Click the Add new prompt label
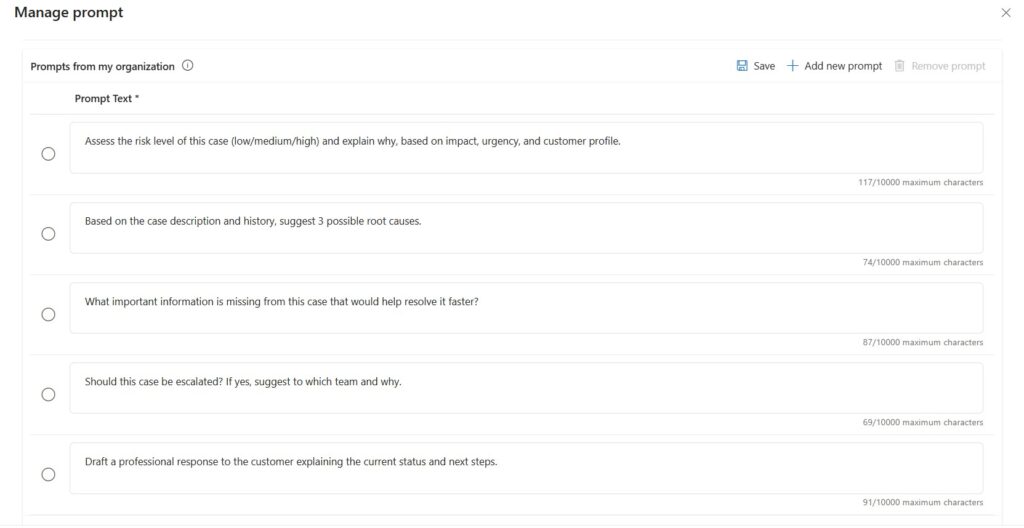Screen dimensions: 1024x528 click(x=843, y=66)
